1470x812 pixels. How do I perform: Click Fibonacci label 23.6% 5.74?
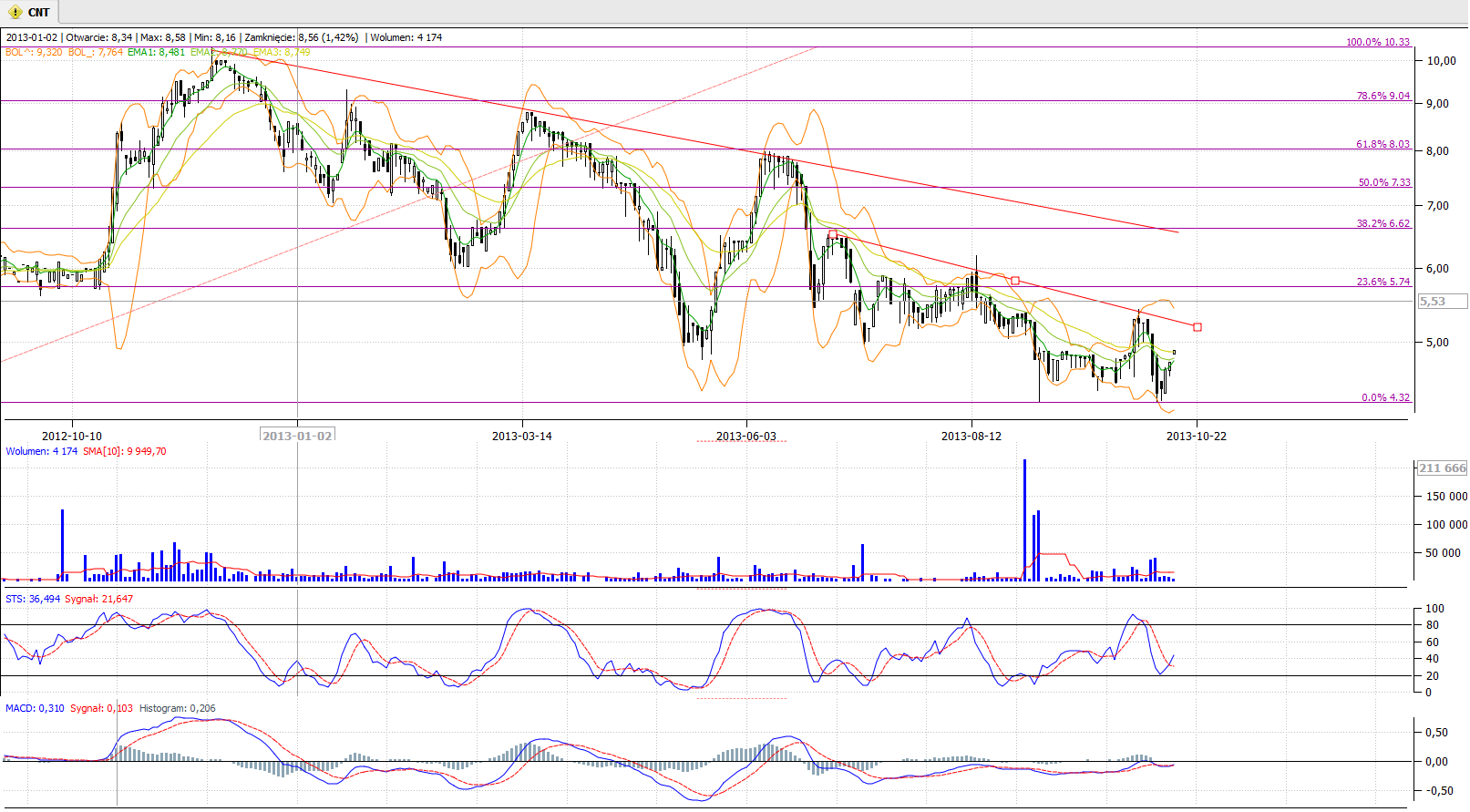(x=1383, y=282)
